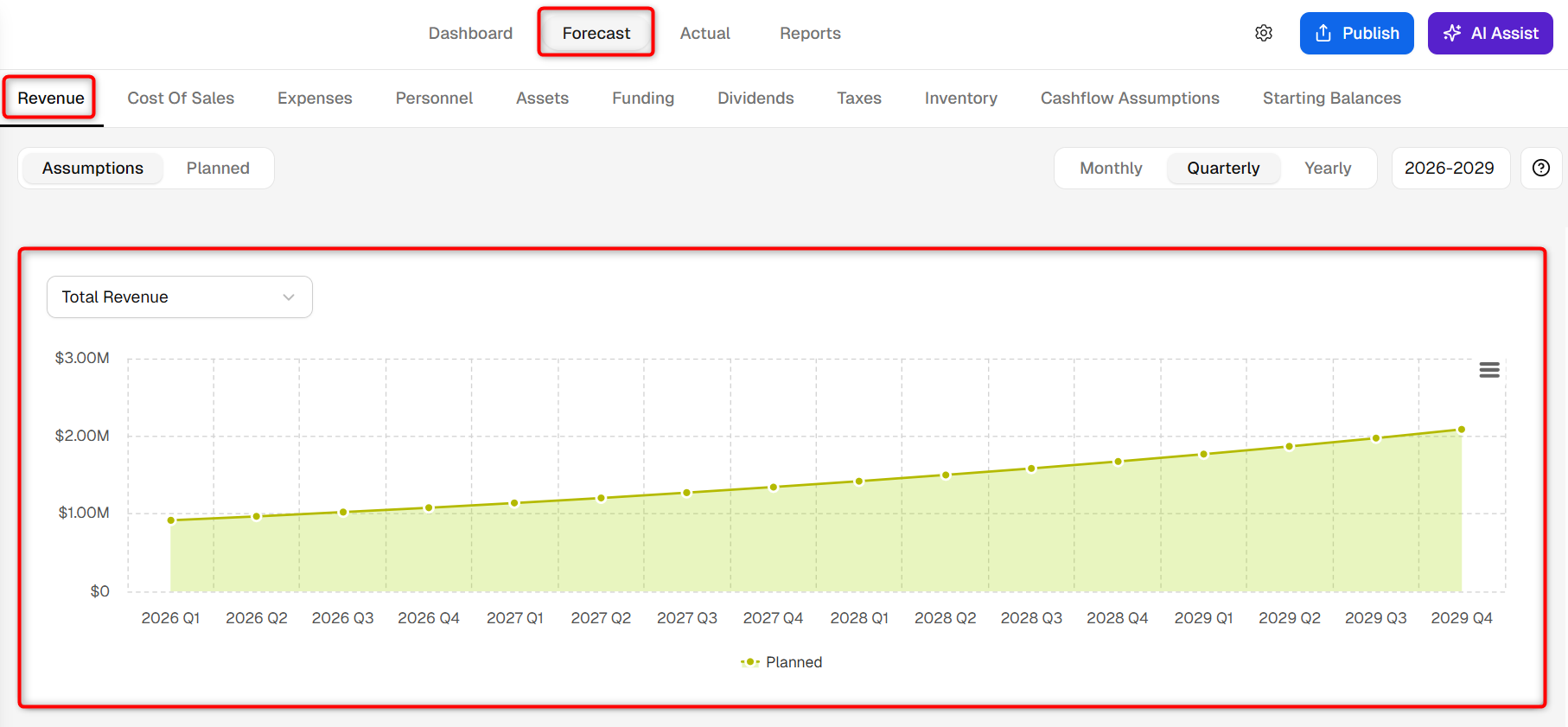Open the settings gear icon
The height and width of the screenshot is (727, 1568).
tap(1264, 33)
